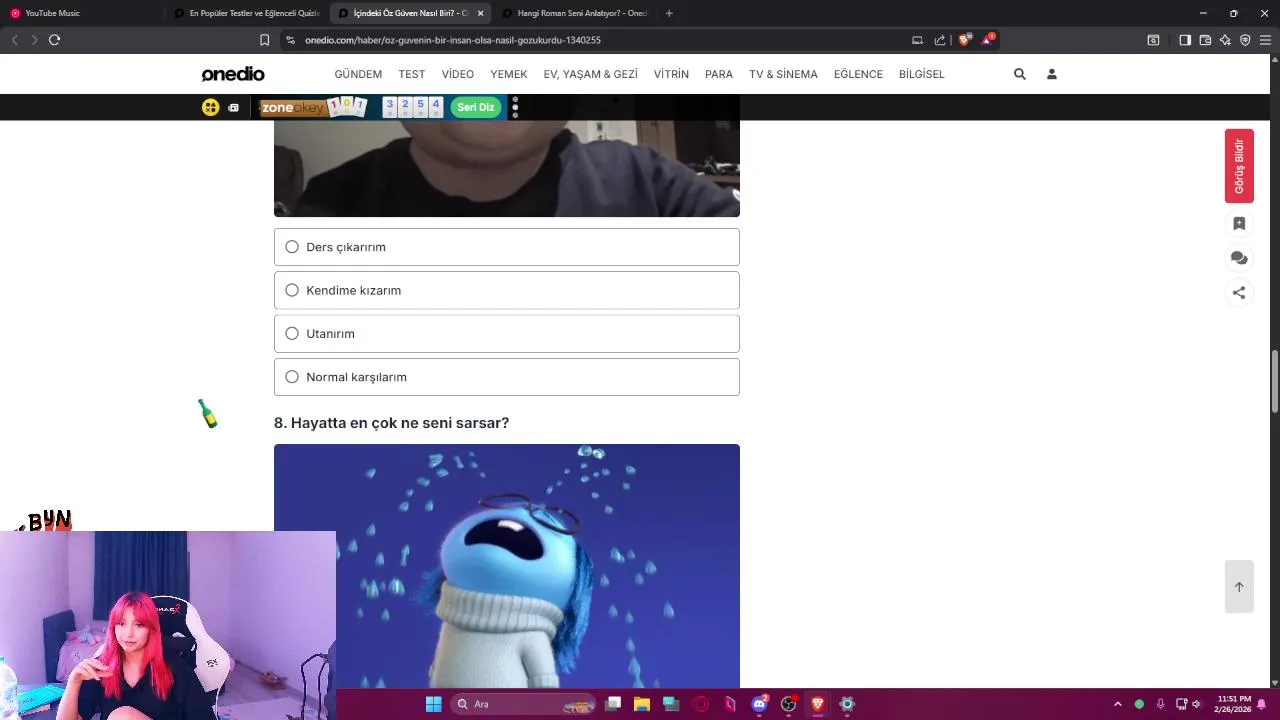
Task: Open Discord from the taskbar
Action: point(760,704)
